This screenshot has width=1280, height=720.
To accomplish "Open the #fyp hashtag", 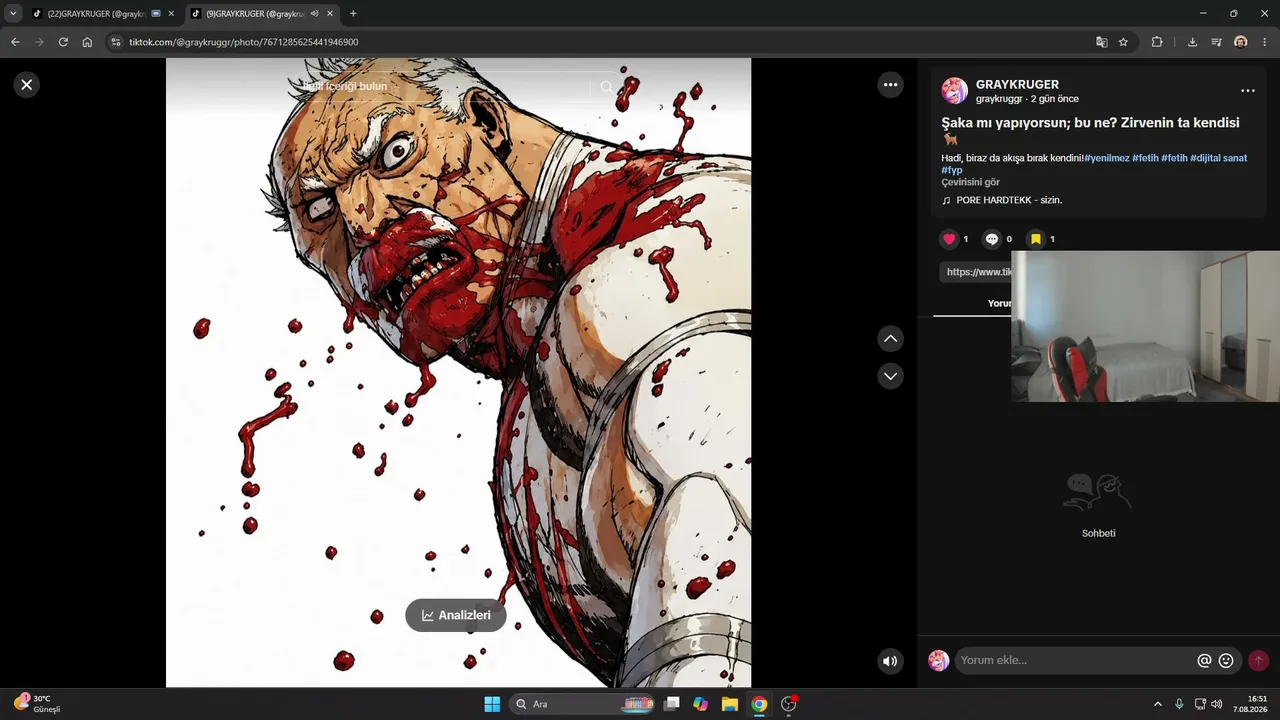I will pyautogui.click(x=952, y=170).
